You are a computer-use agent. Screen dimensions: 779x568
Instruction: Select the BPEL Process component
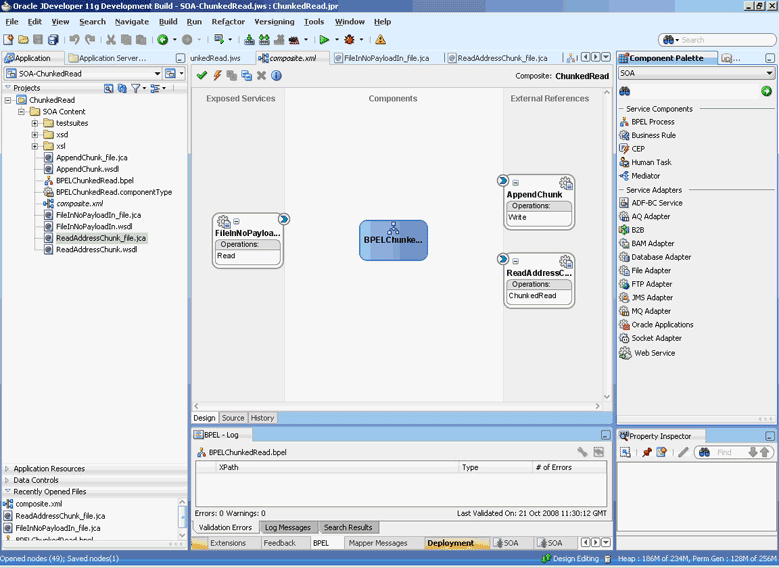[652, 122]
